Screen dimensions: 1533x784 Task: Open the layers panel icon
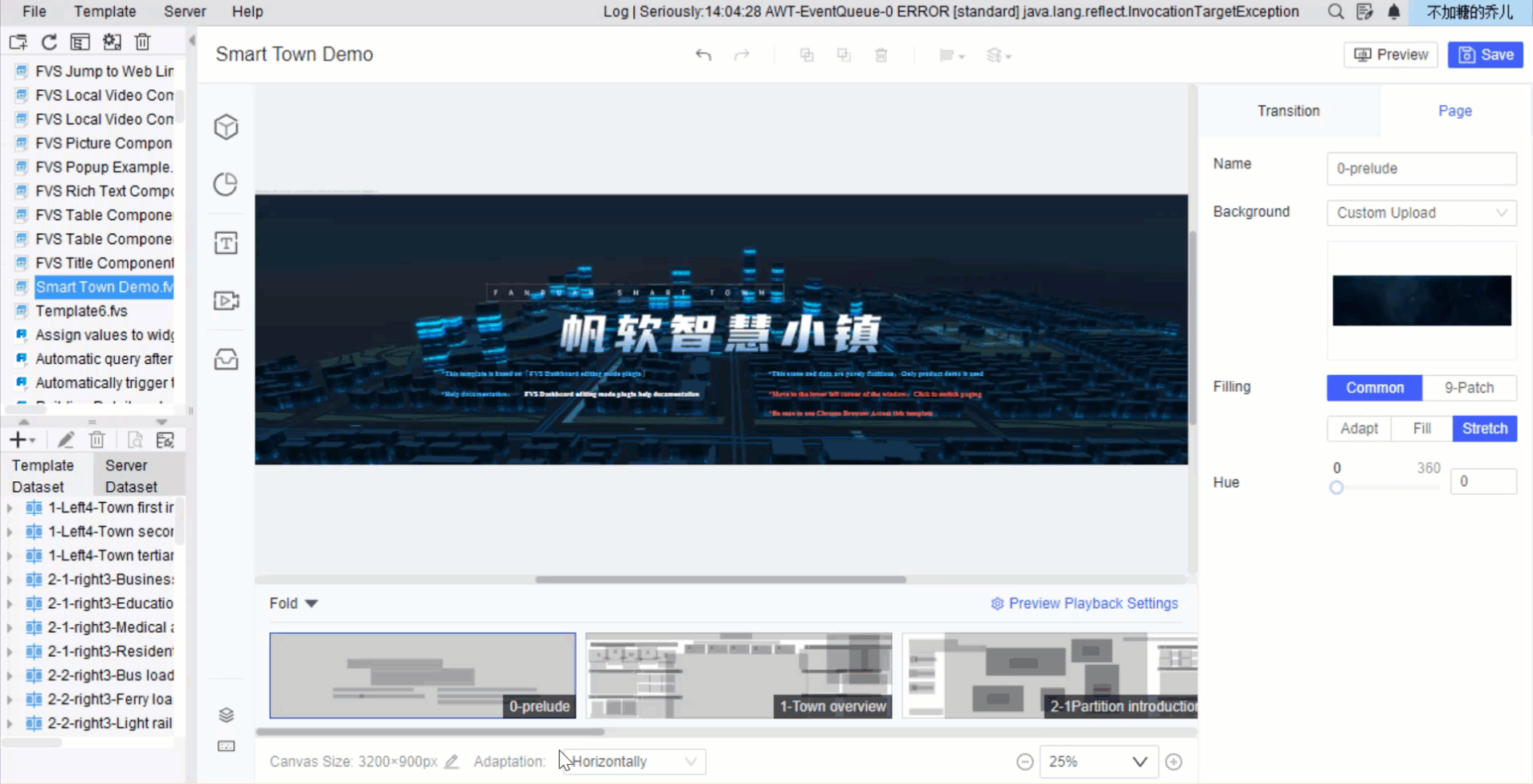[x=227, y=715]
